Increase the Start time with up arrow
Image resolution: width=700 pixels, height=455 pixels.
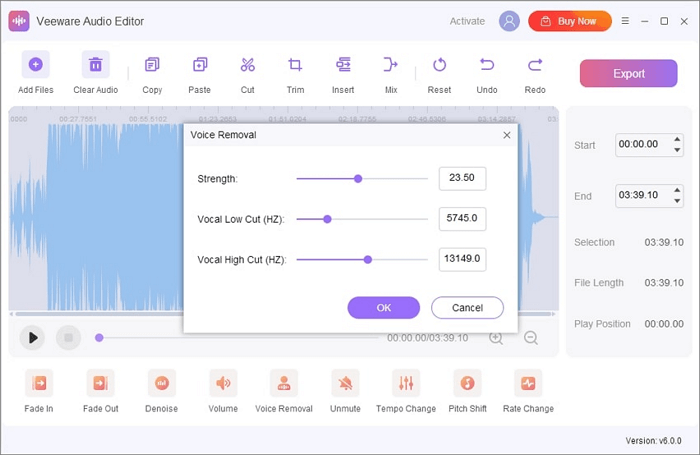677,139
